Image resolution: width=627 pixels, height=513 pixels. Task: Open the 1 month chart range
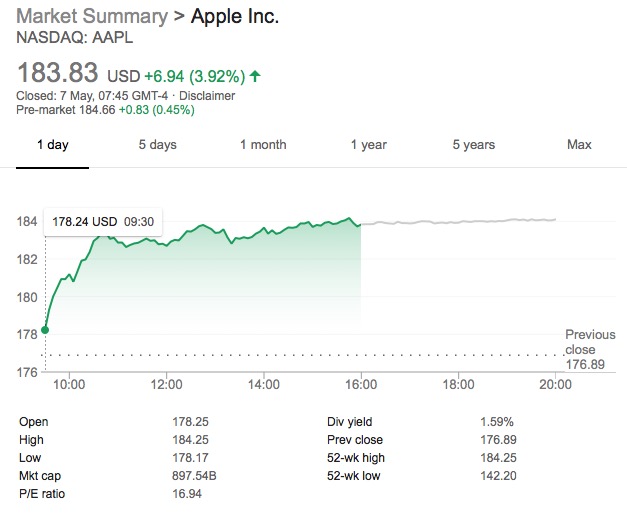tap(263, 145)
